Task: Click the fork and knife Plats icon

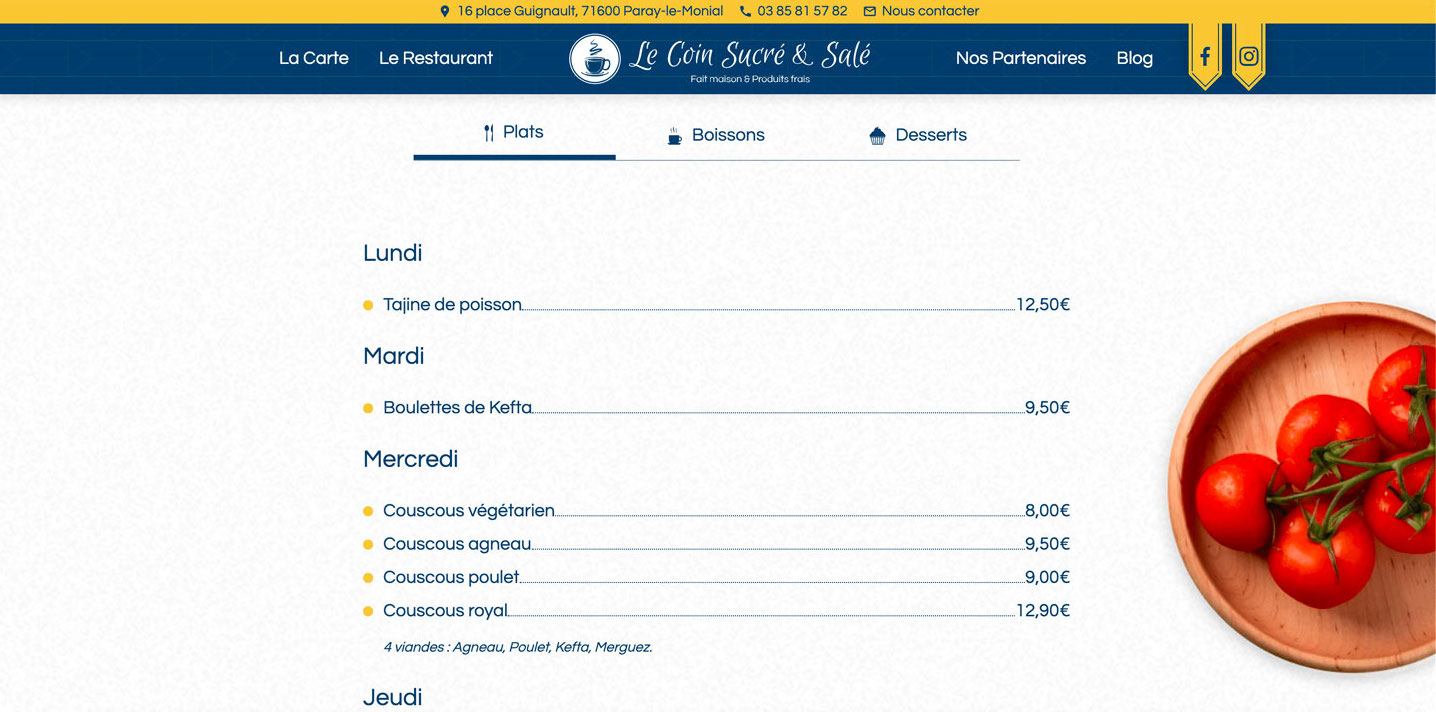Action: (489, 133)
